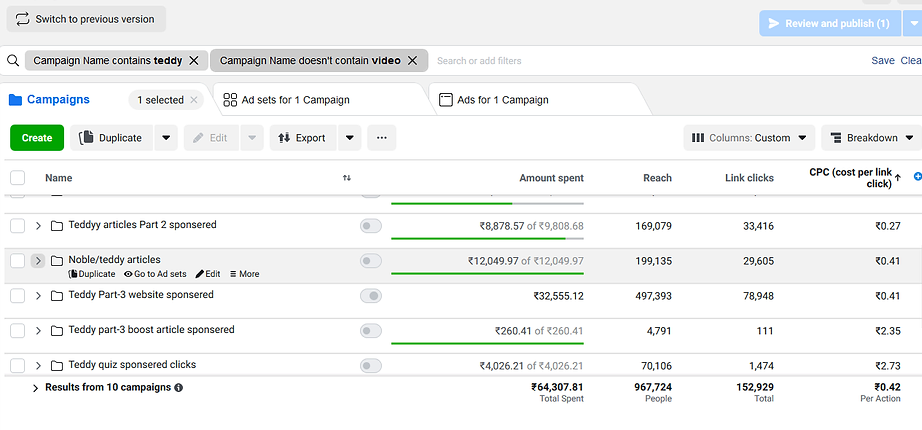Click the plus icon to add a column
Image resolution: width=922 pixels, height=430 pixels.
917,177
